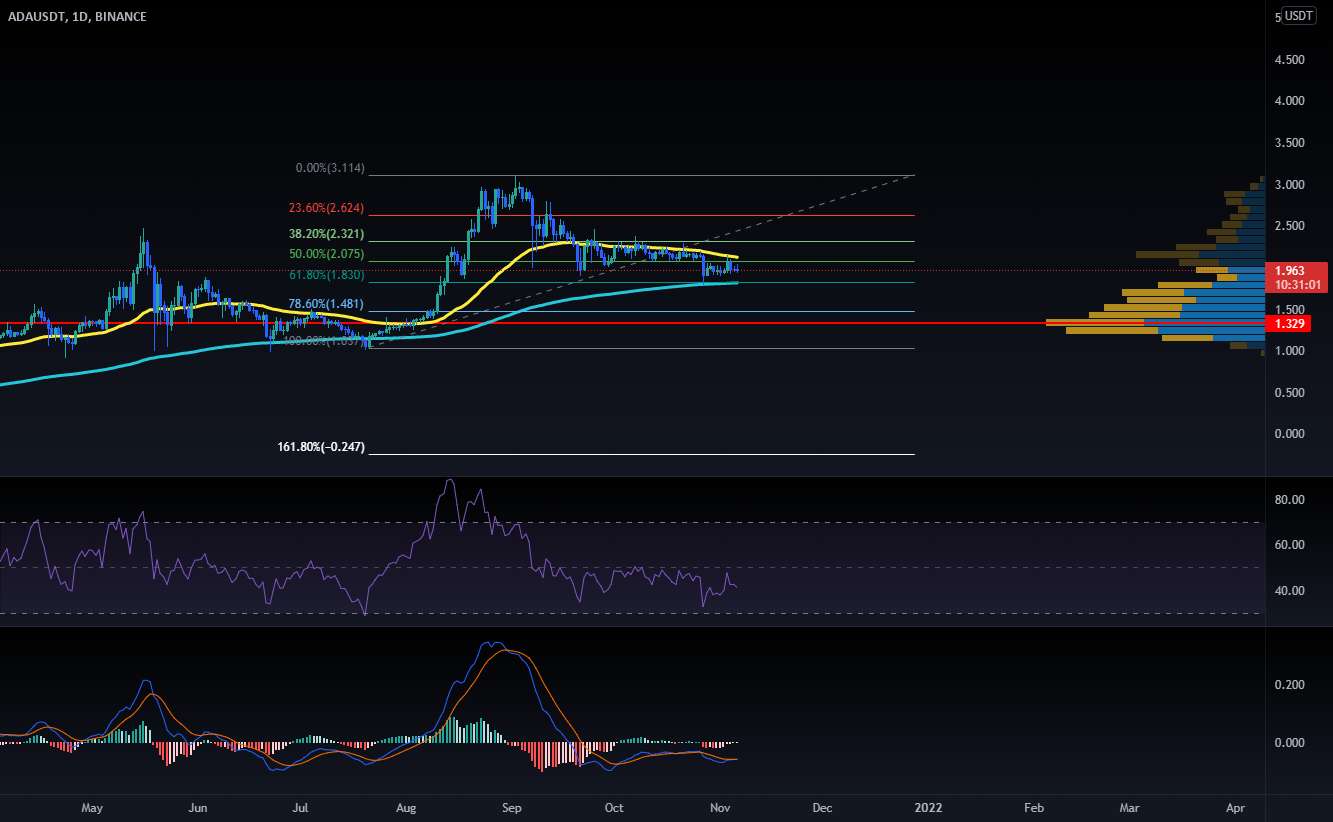Select the red 23.60% Fibonacci level line
The image size is (1333, 822).
pos(641,215)
